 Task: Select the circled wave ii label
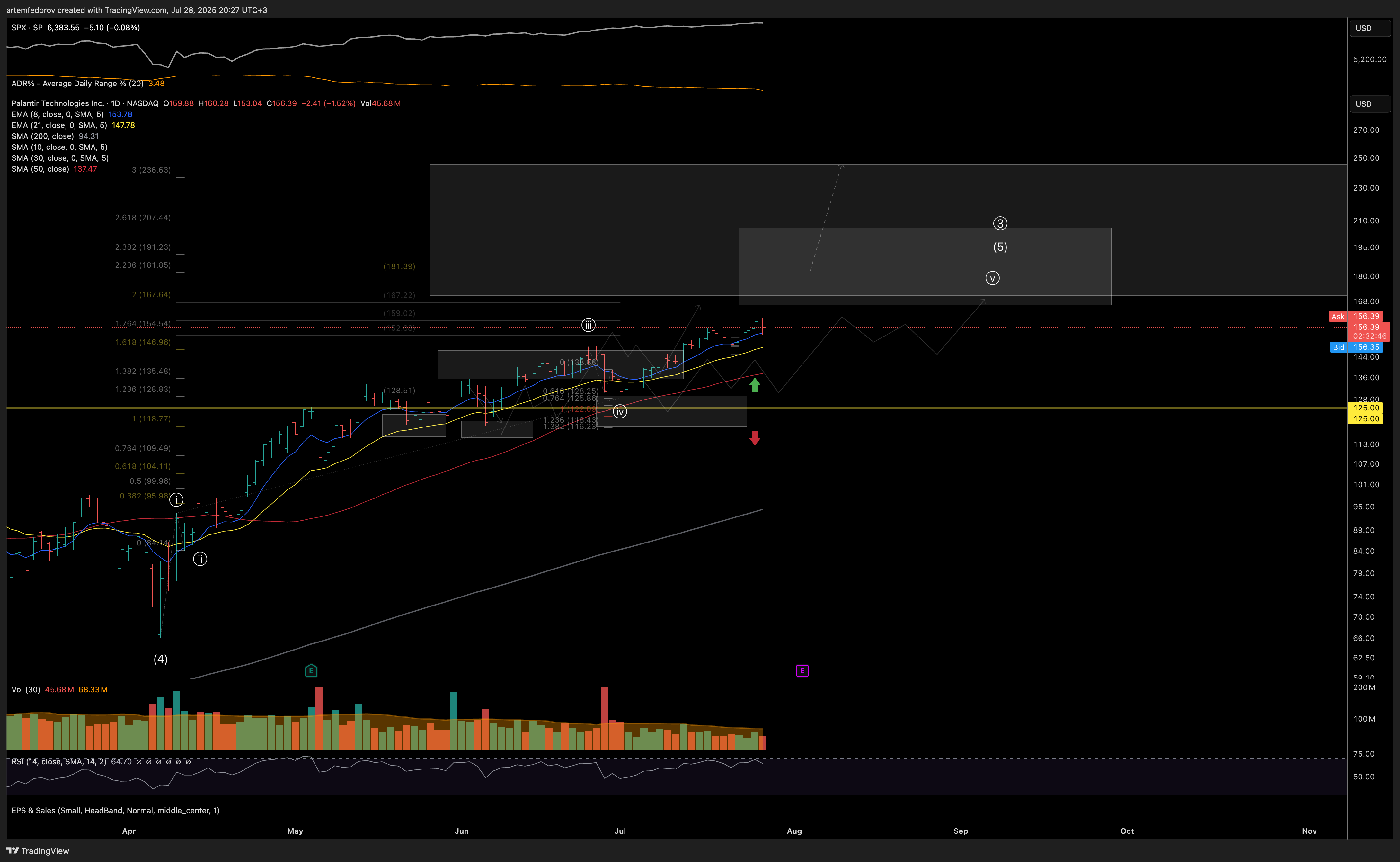tap(200, 559)
